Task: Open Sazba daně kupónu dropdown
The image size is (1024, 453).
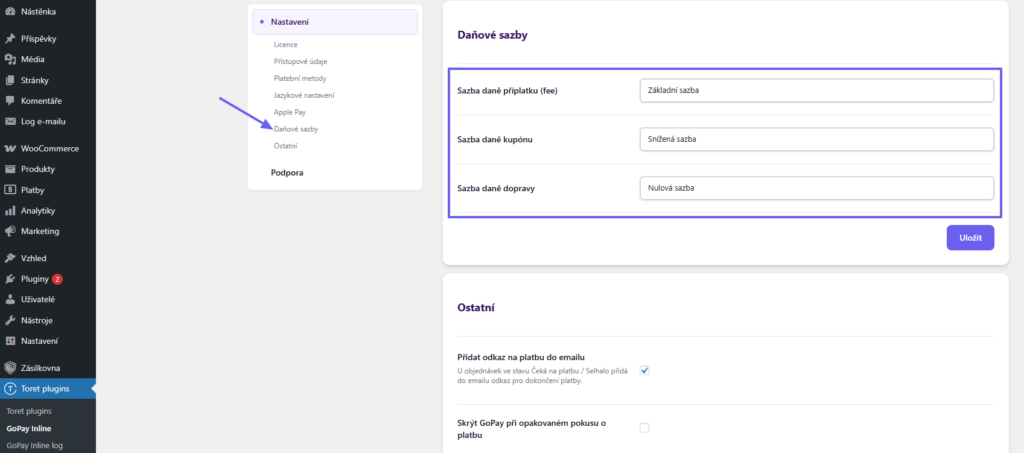Action: tap(817, 139)
